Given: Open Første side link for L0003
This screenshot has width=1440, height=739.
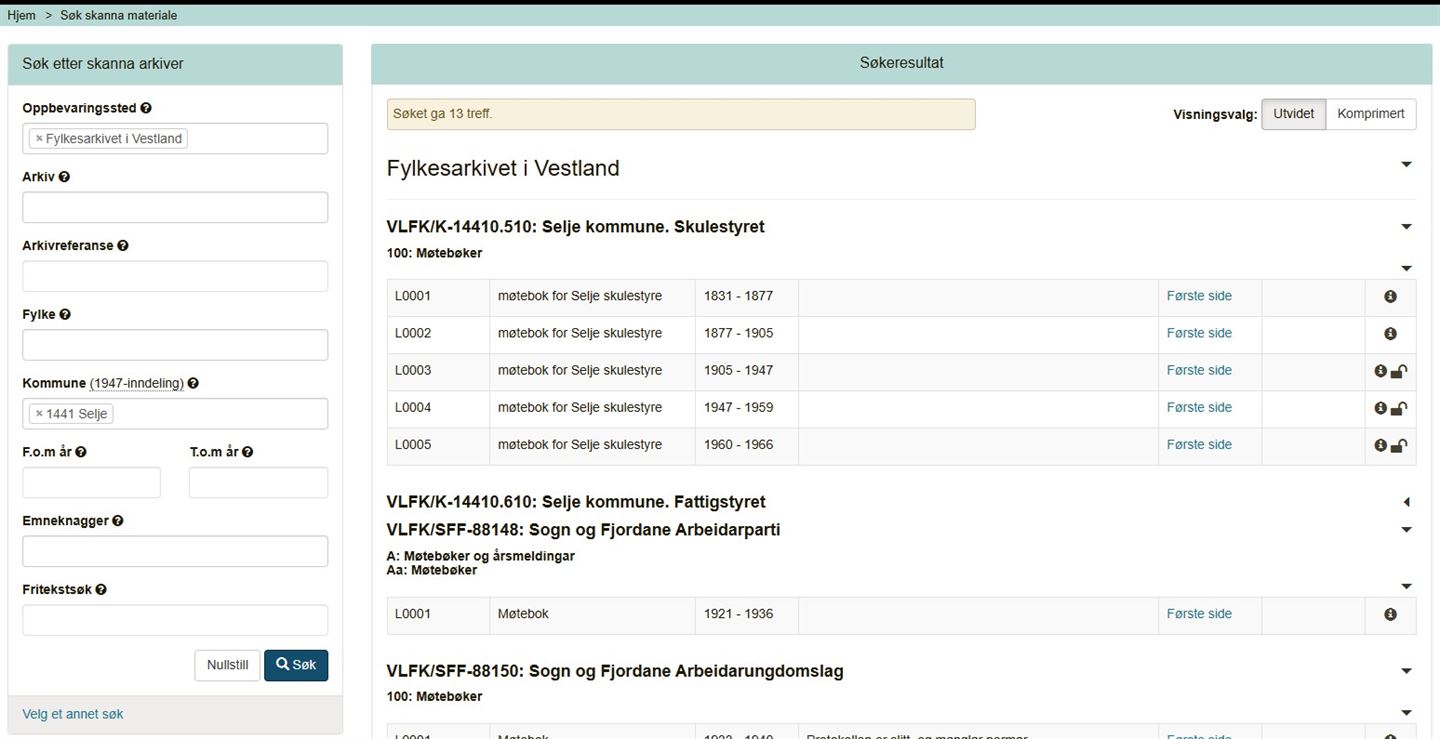Looking at the screenshot, I should [1199, 370].
